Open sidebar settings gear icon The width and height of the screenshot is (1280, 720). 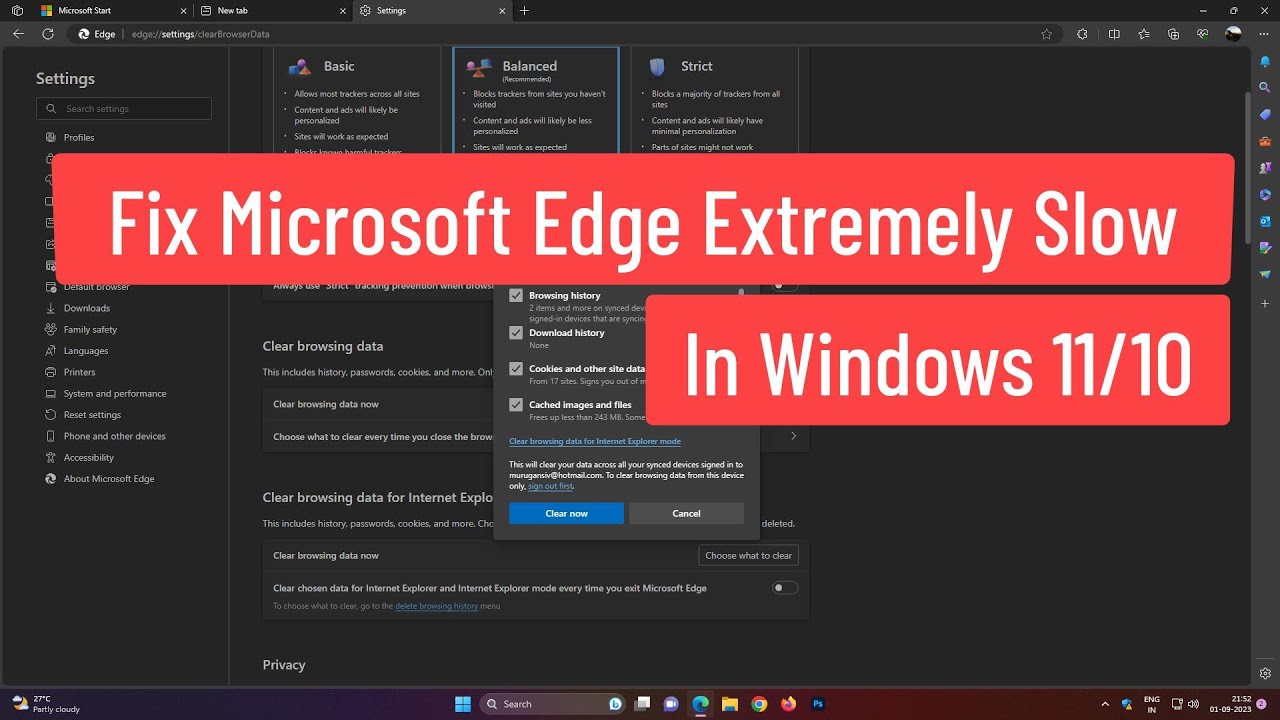(1265, 673)
